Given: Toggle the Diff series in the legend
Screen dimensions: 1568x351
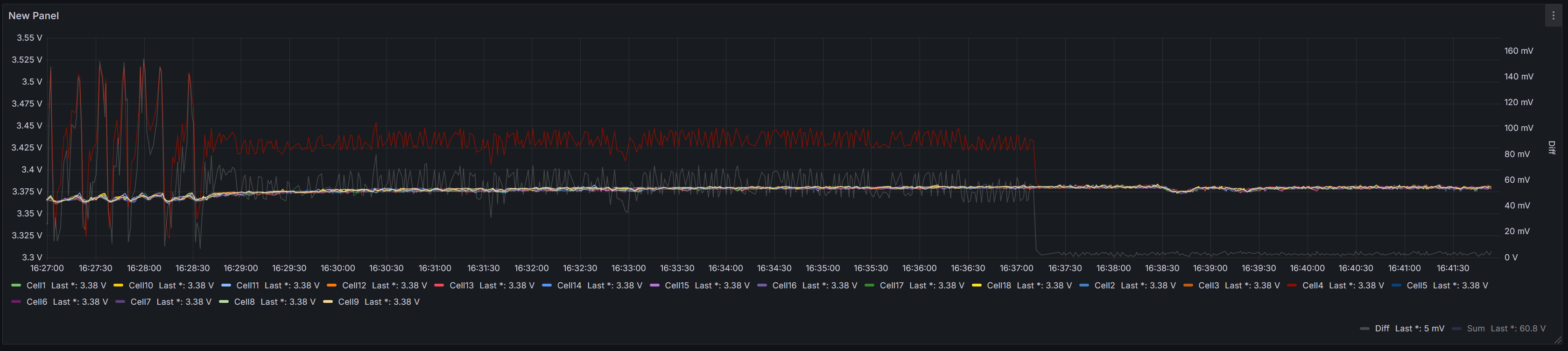Looking at the screenshot, I should (1382, 329).
